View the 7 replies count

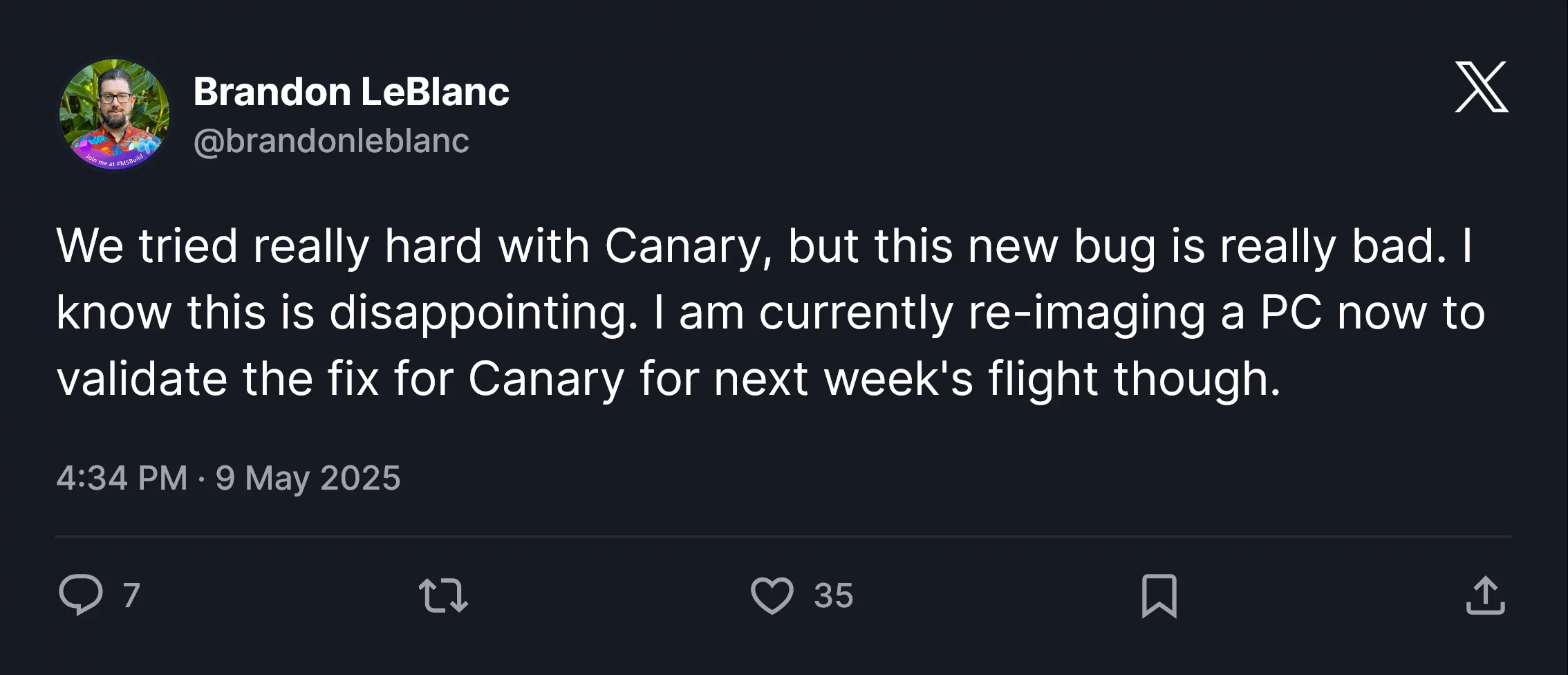pyautogui.click(x=131, y=595)
